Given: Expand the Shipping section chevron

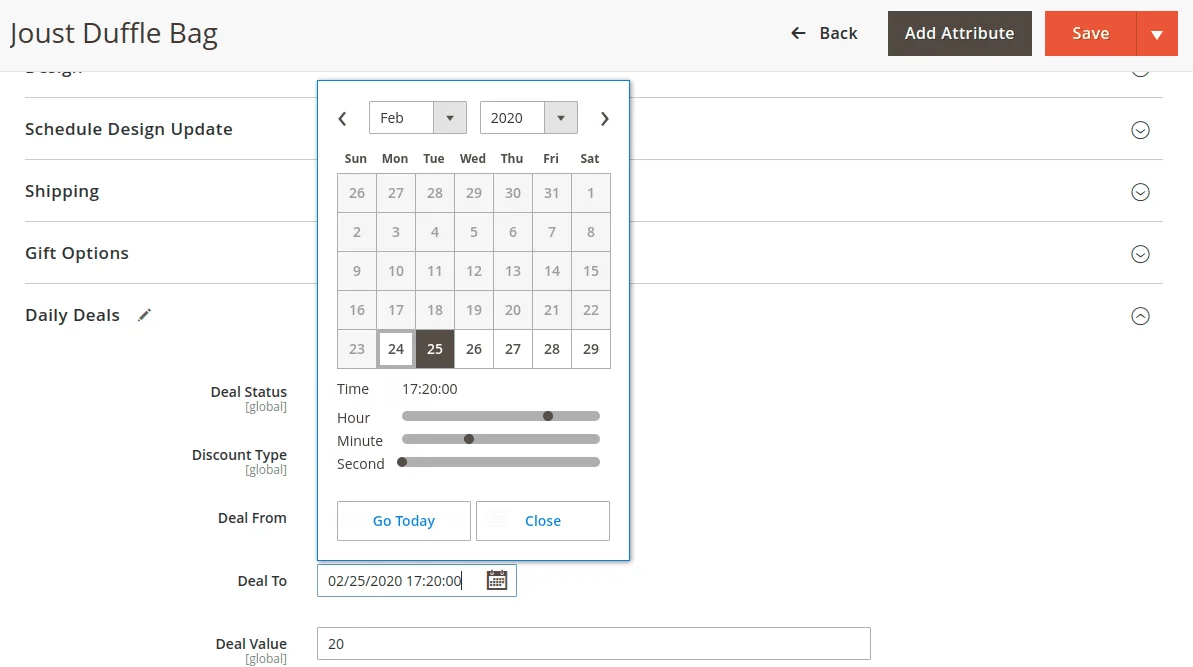Looking at the screenshot, I should pyautogui.click(x=1140, y=192).
